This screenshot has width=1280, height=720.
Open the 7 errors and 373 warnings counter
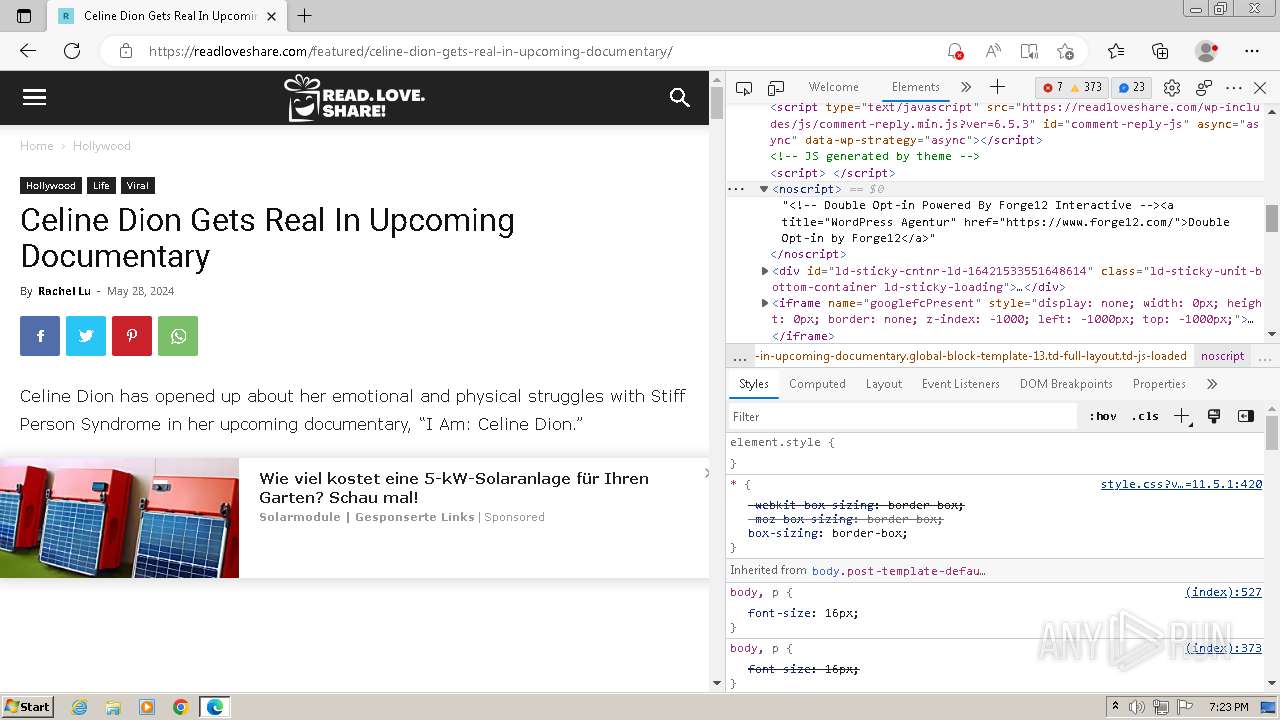[1072, 87]
